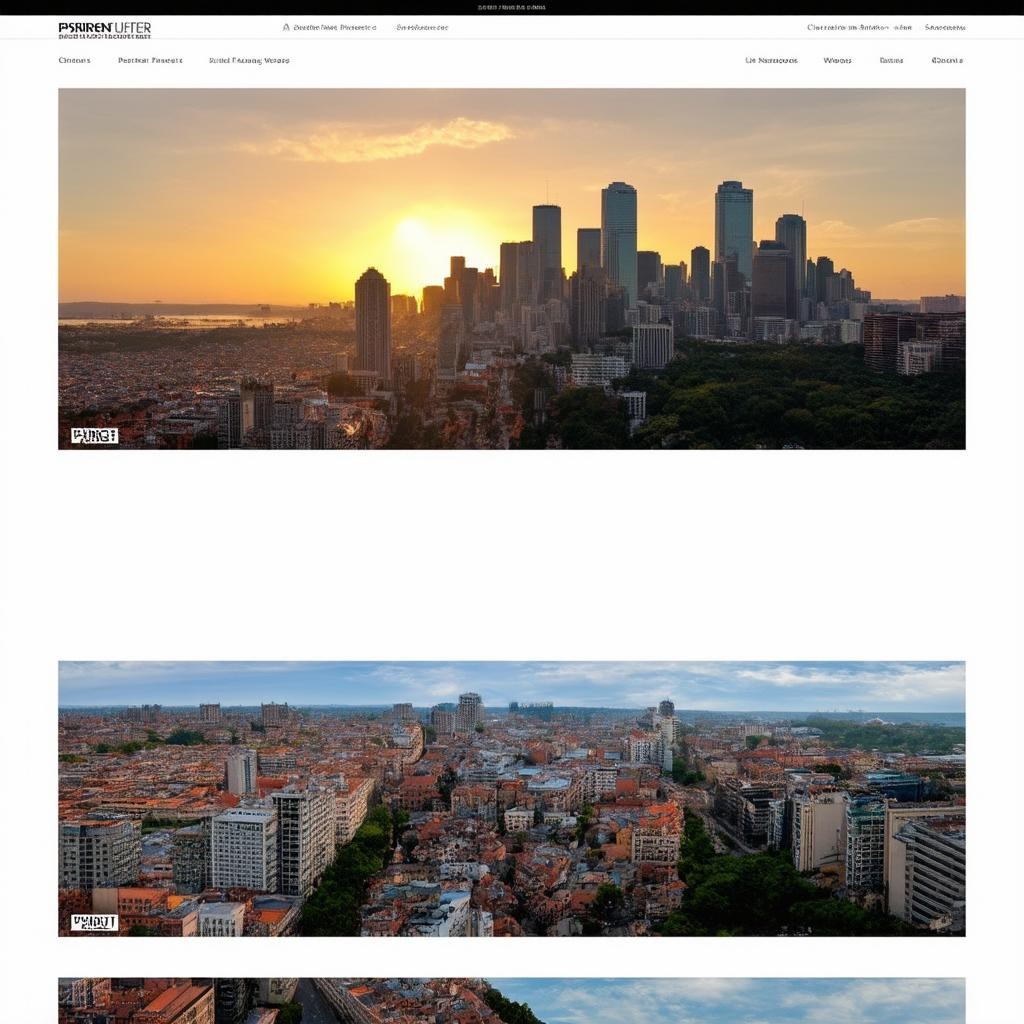Open the second center link in the top header
The image size is (1024, 1024).
point(422,28)
